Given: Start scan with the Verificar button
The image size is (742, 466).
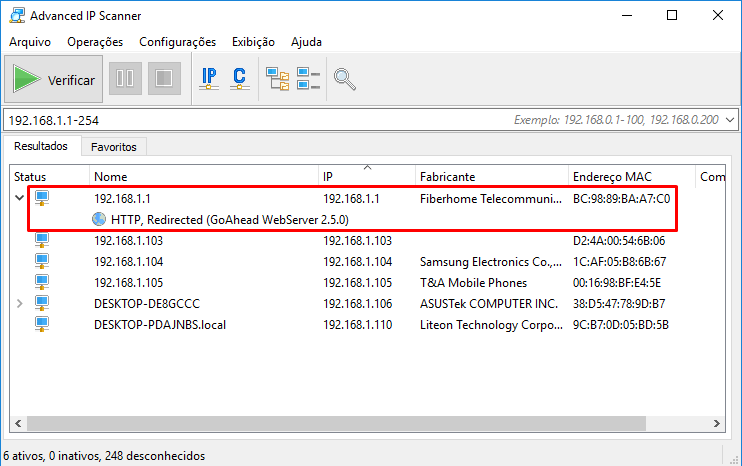Looking at the screenshot, I should (x=53, y=79).
